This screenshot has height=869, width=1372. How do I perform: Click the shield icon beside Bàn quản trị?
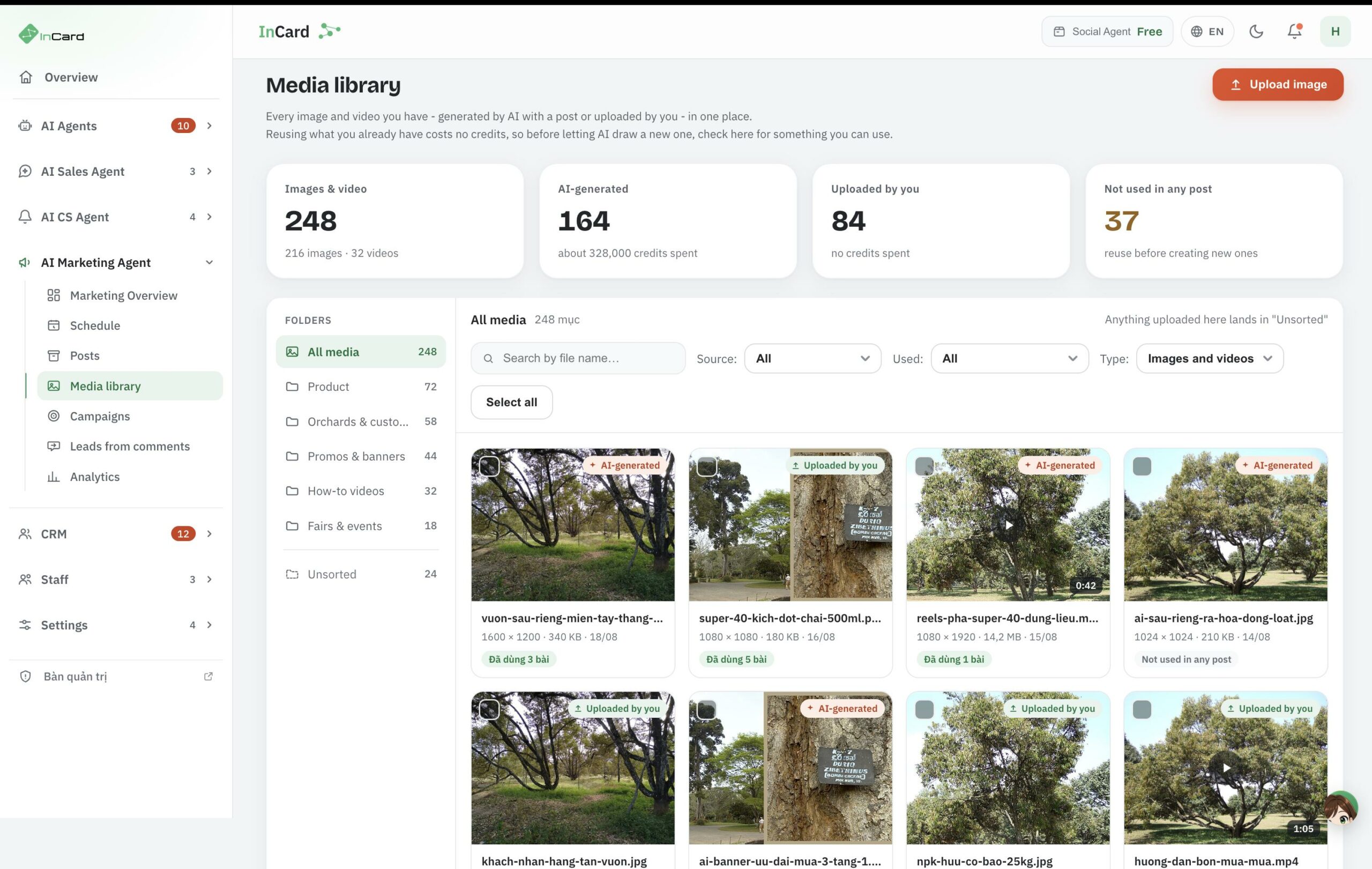point(26,677)
